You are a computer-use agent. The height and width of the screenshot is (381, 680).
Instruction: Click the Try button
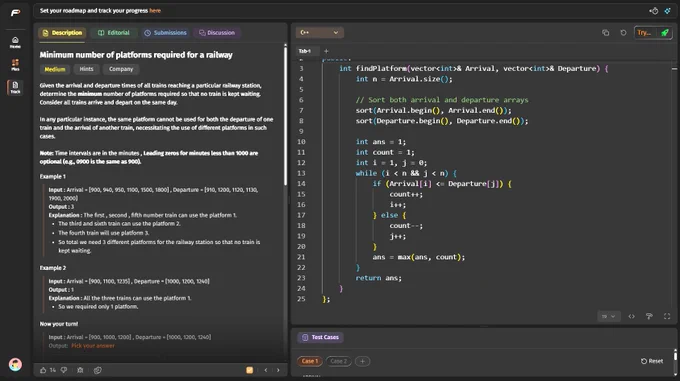(644, 33)
